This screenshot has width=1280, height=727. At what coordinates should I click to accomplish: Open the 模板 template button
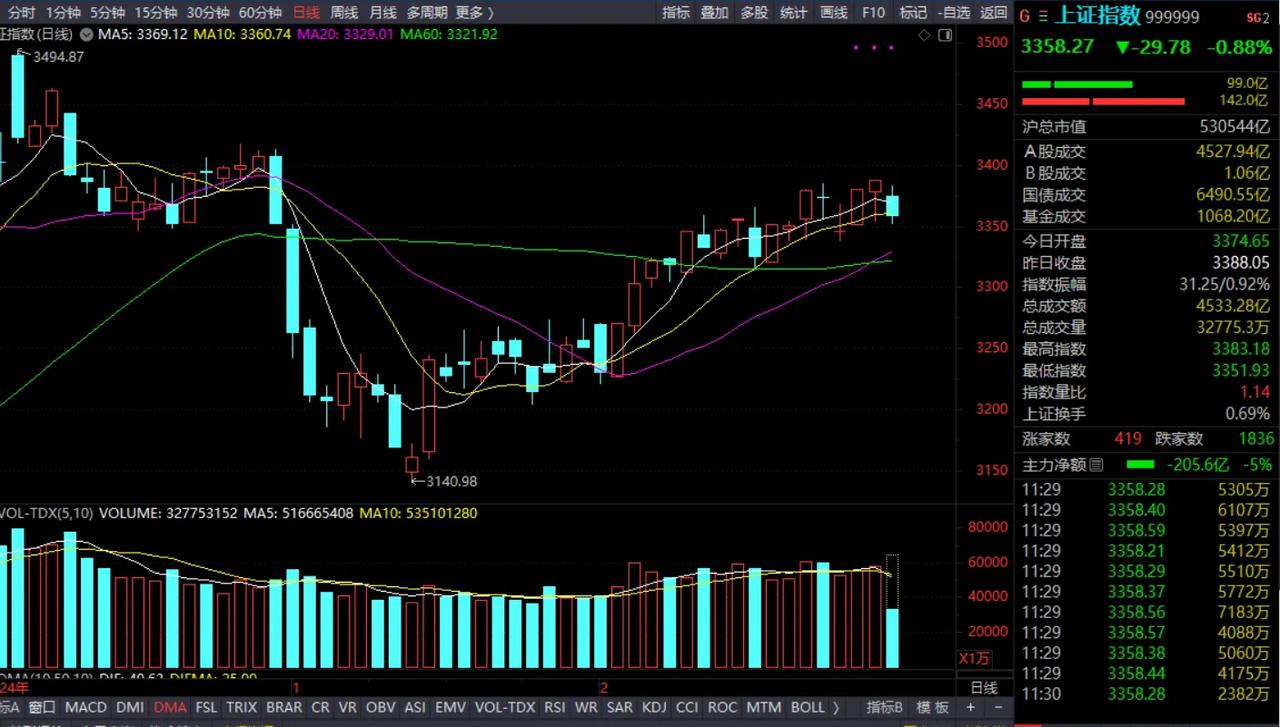point(932,707)
